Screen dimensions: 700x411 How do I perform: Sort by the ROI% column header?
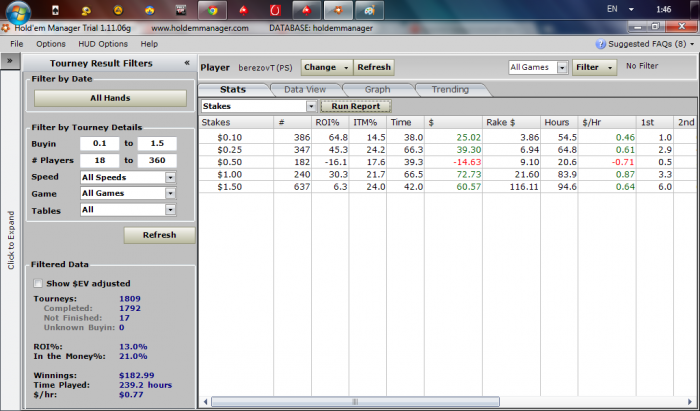(x=330, y=122)
